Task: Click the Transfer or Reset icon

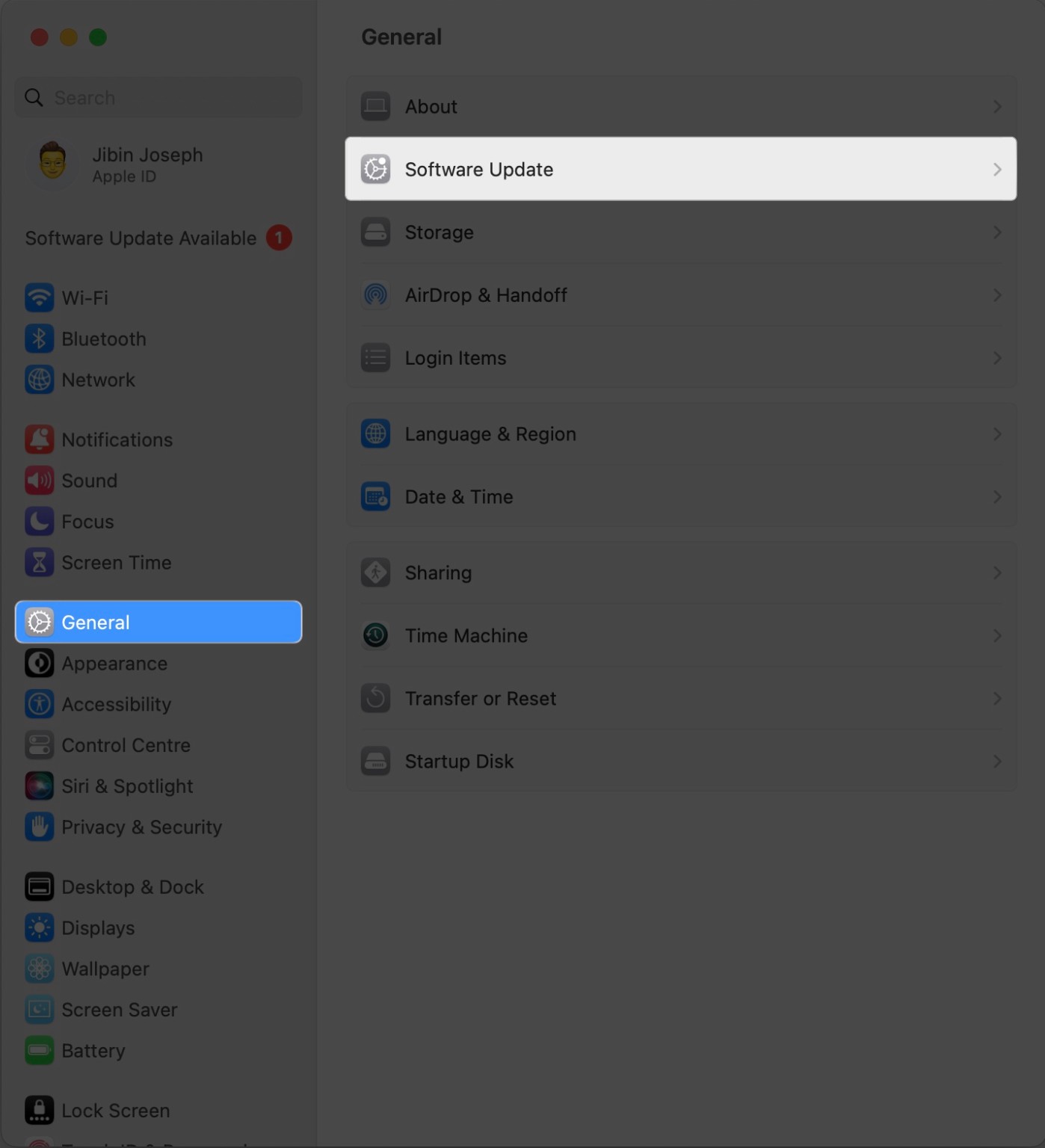Action: pyautogui.click(x=375, y=698)
